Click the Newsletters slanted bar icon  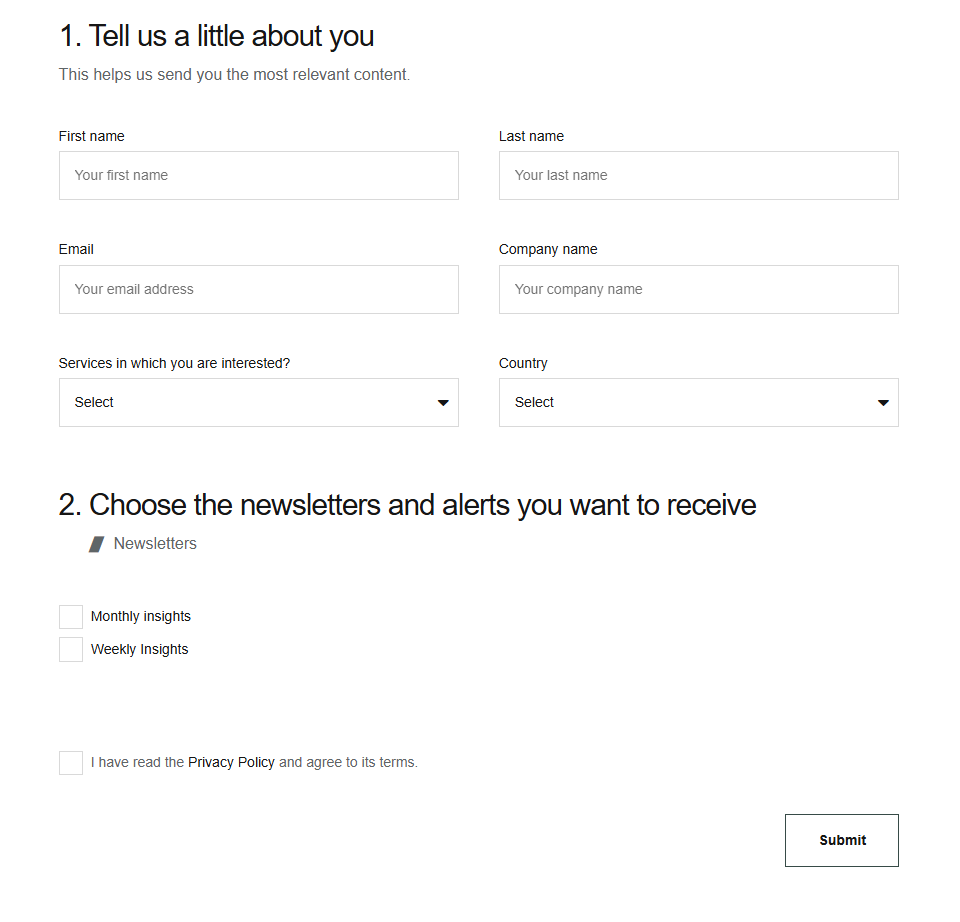coord(96,544)
